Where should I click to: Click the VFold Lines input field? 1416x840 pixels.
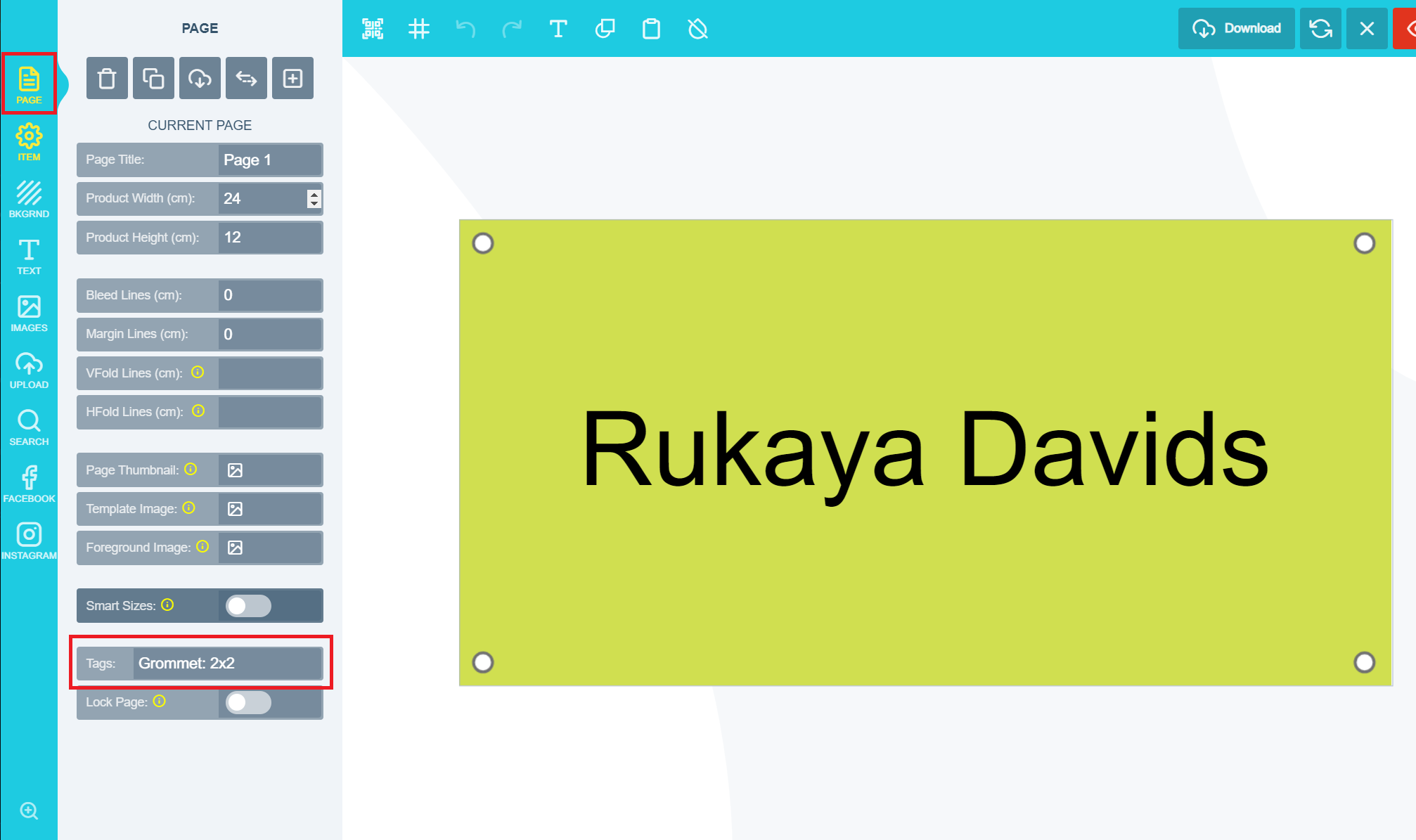click(271, 373)
